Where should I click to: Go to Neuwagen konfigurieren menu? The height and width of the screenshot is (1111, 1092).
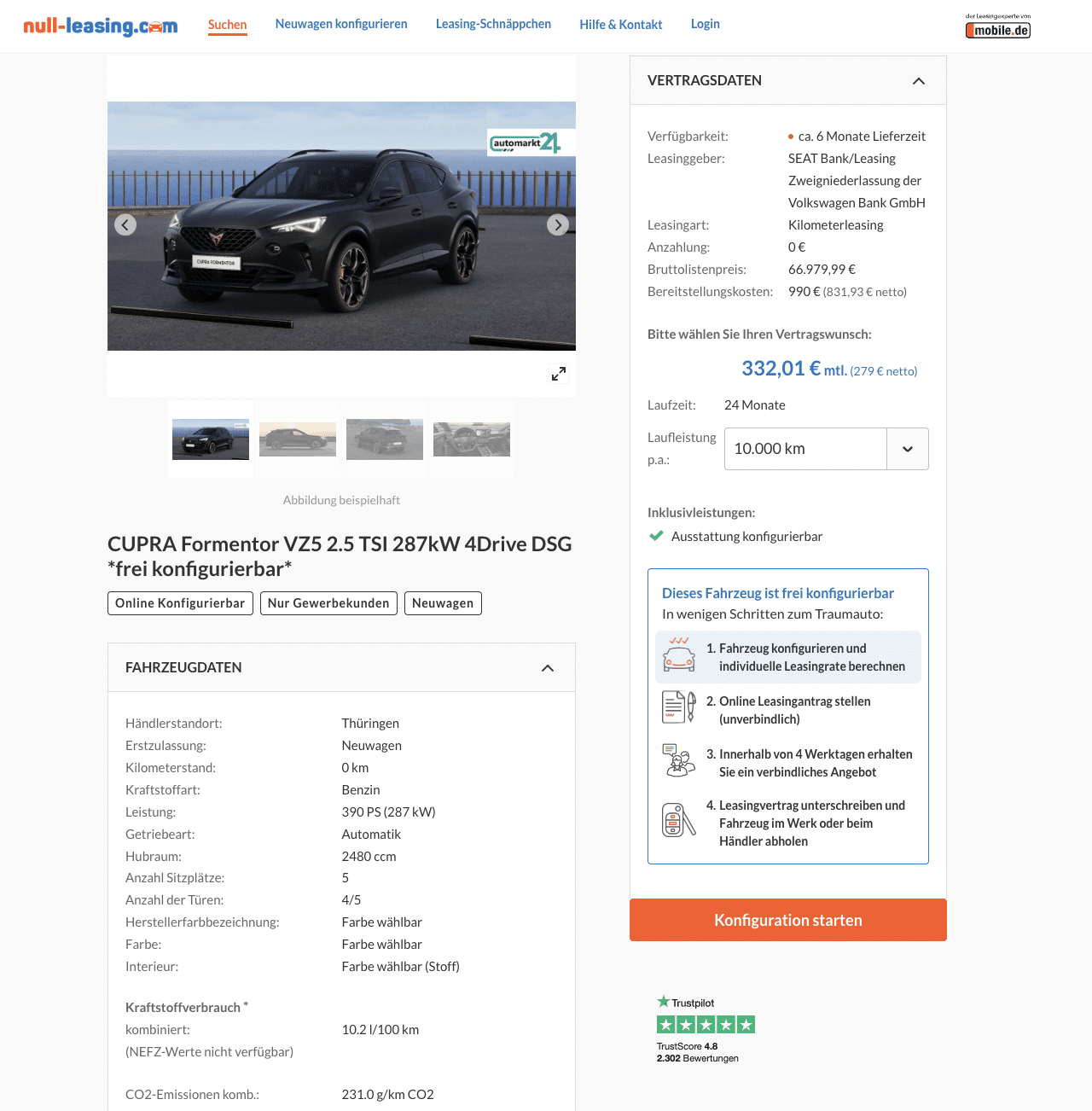click(341, 24)
